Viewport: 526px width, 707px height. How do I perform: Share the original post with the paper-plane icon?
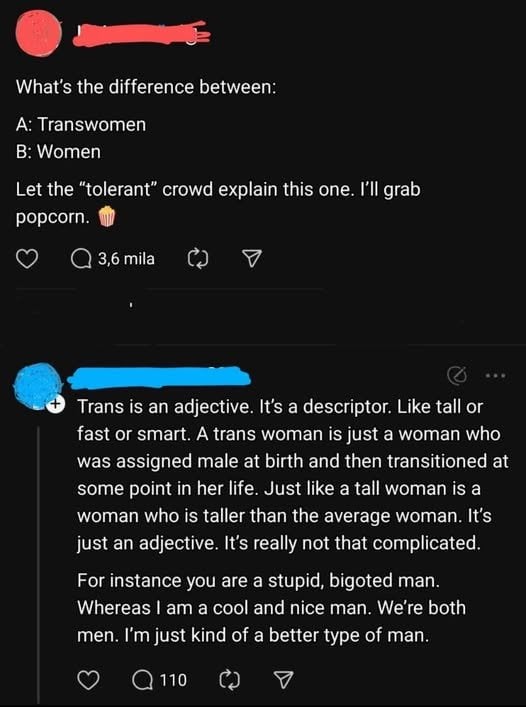point(252,259)
